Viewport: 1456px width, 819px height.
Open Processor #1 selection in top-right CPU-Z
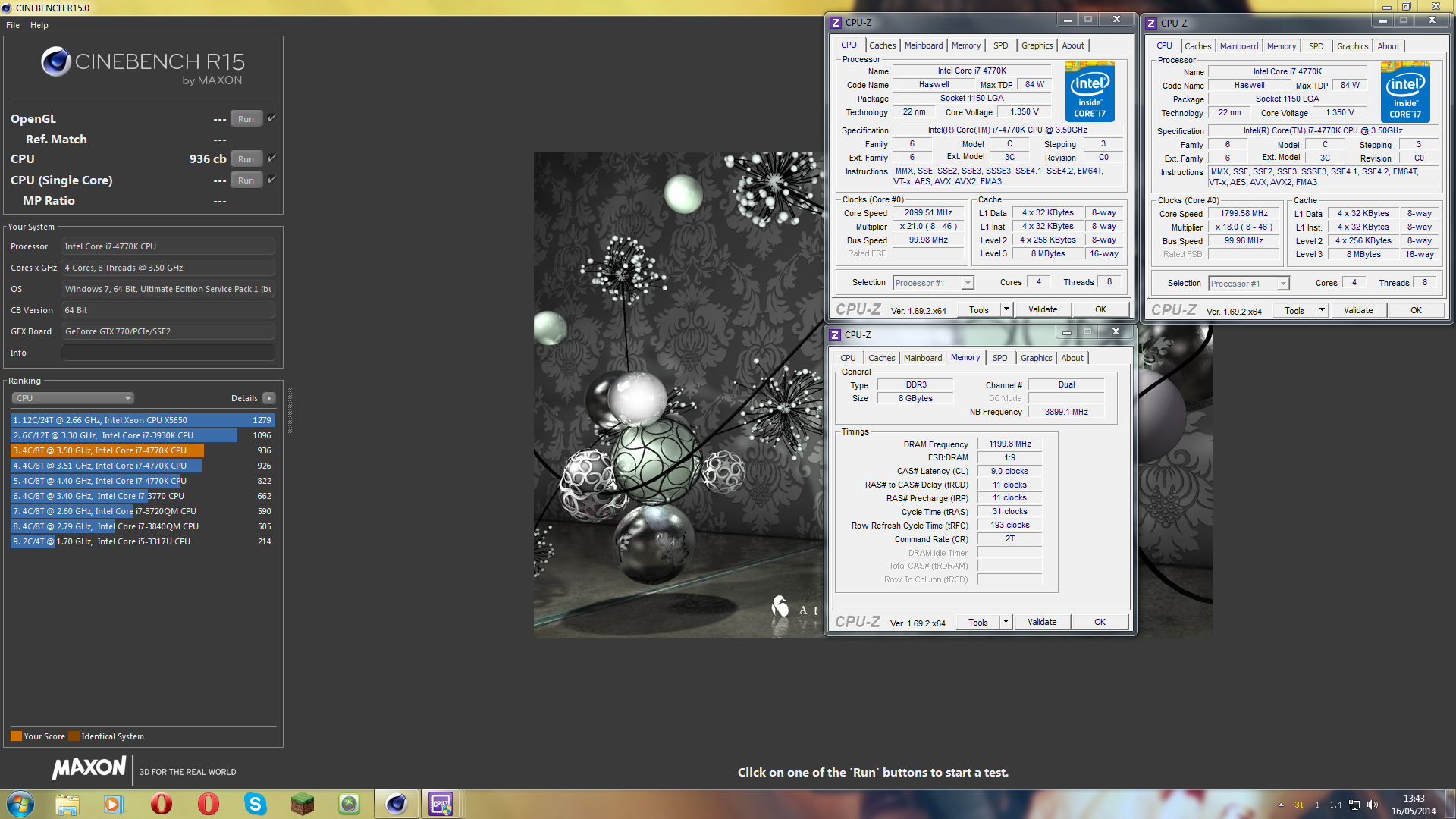[1248, 284]
